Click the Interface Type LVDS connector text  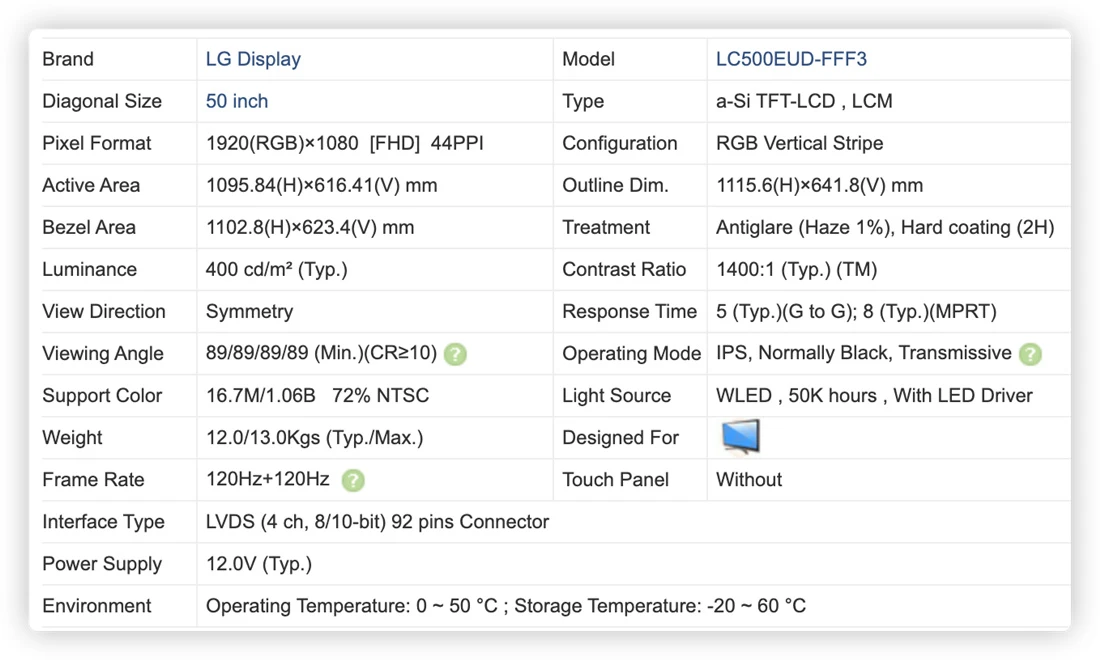(377, 522)
